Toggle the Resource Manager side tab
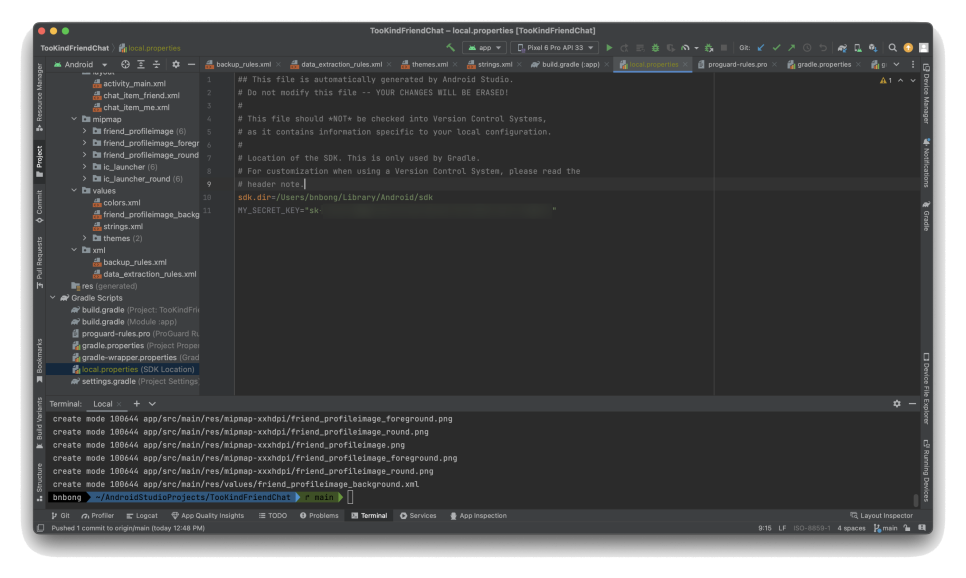Viewport: 966px width, 578px height. click(x=39, y=97)
